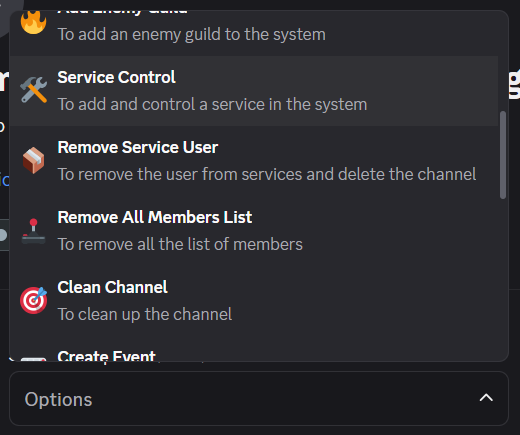The image size is (520, 435).
Task: Click the fire icon for Add Enemy Guild
Action: pos(33,22)
